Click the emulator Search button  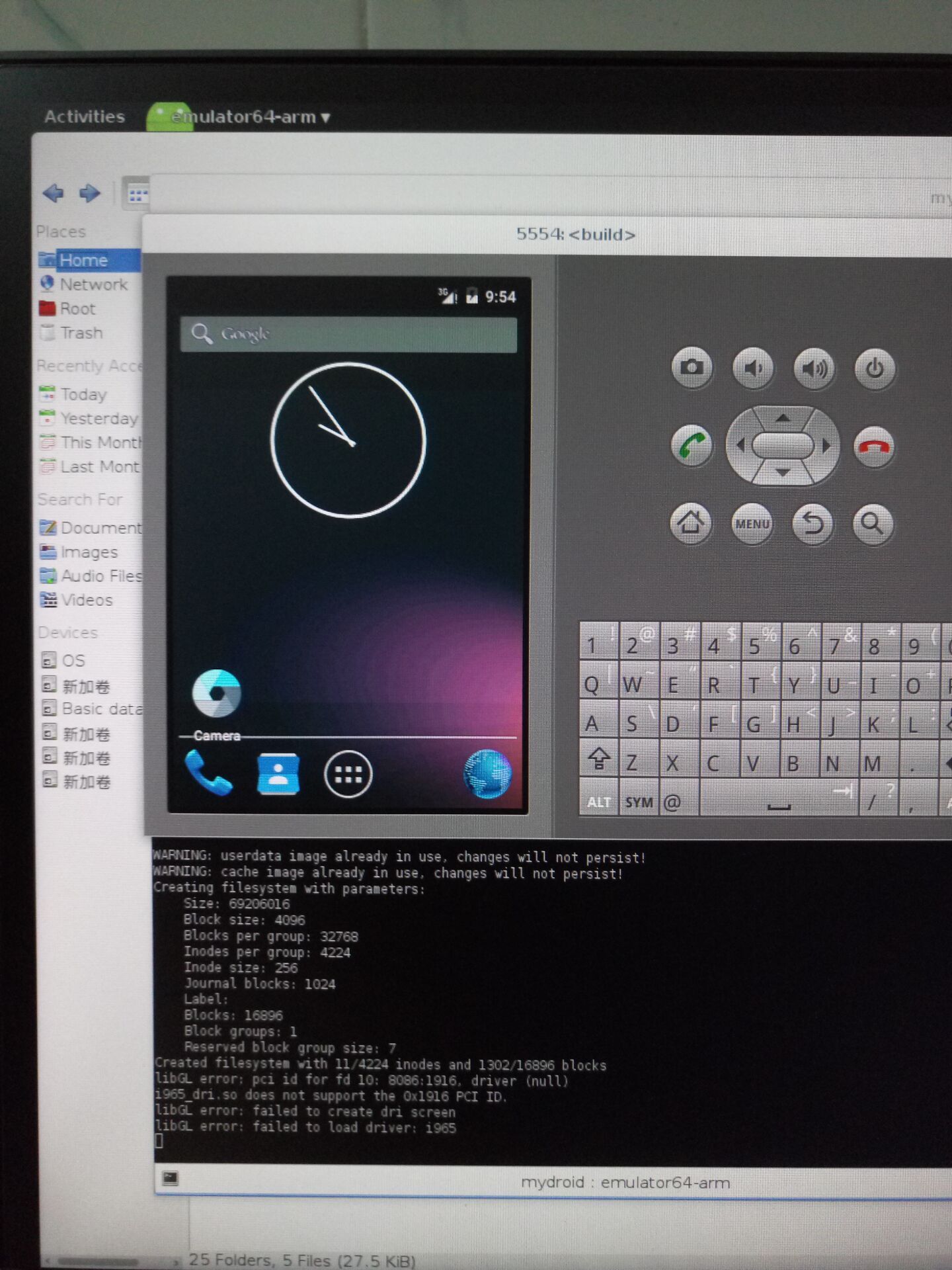click(873, 524)
